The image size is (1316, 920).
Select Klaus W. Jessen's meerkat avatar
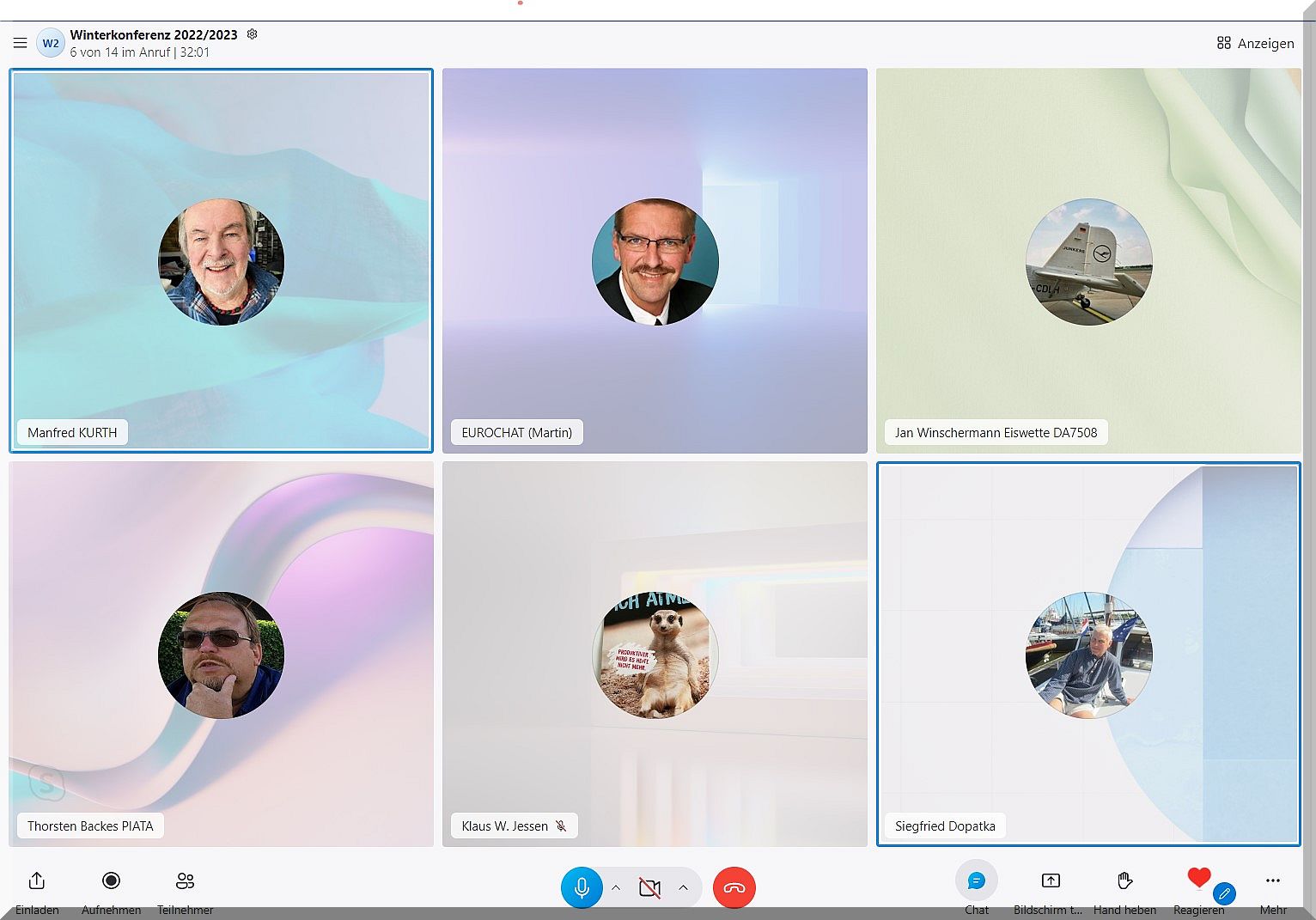[655, 655]
